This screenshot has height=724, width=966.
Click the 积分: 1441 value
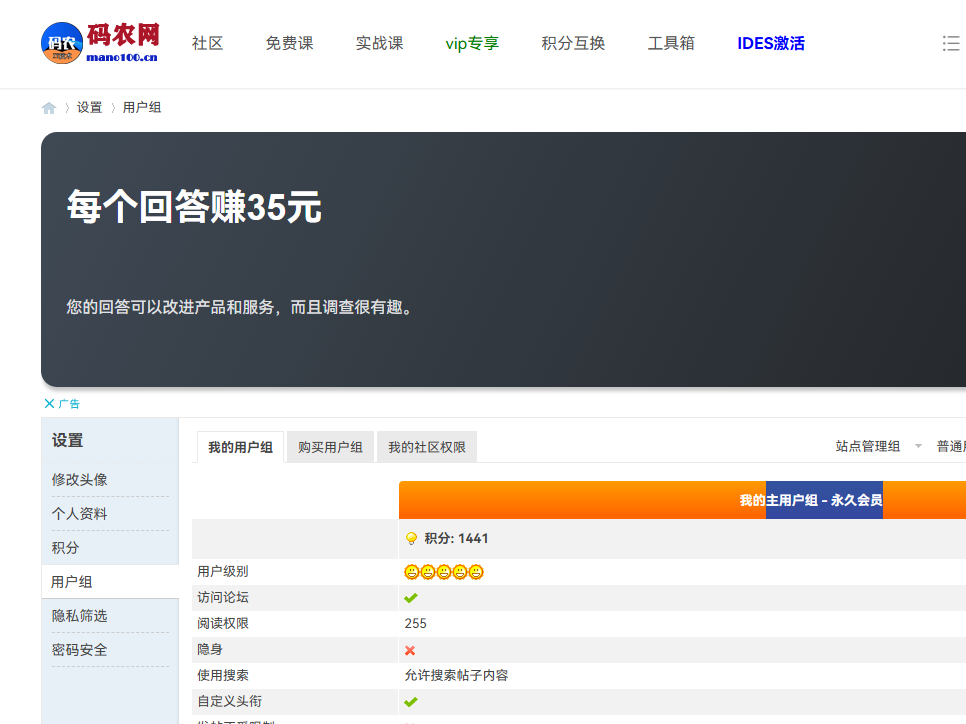[456, 539]
